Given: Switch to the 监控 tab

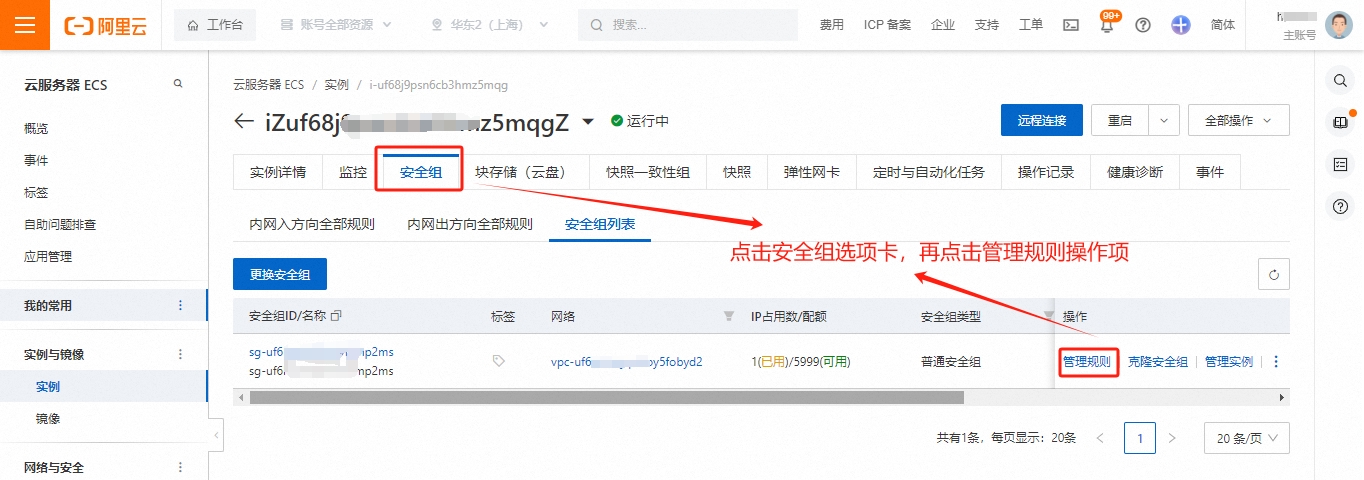Looking at the screenshot, I should tap(353, 172).
